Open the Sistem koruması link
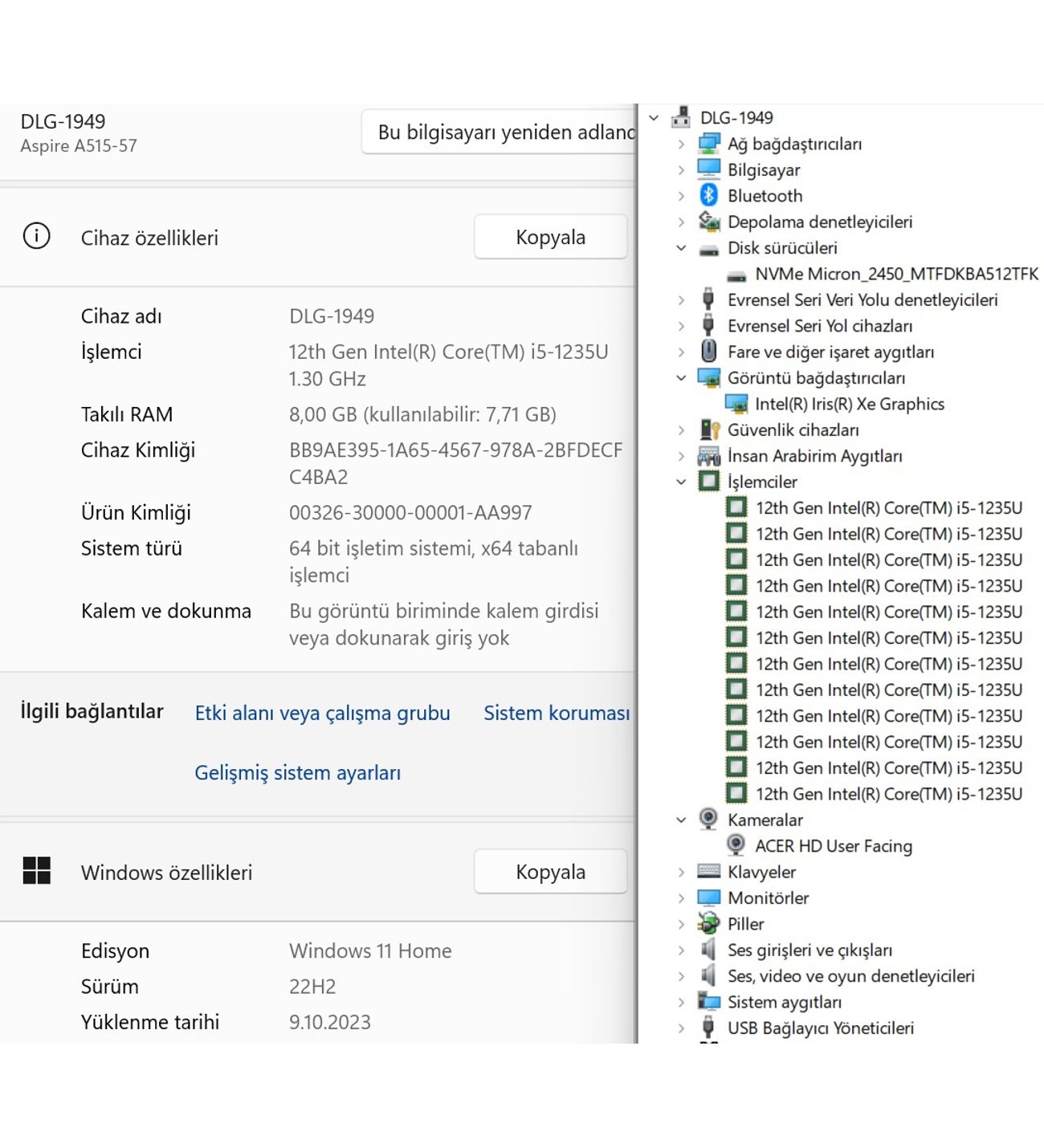This screenshot has width=1044, height=1148. (x=557, y=713)
